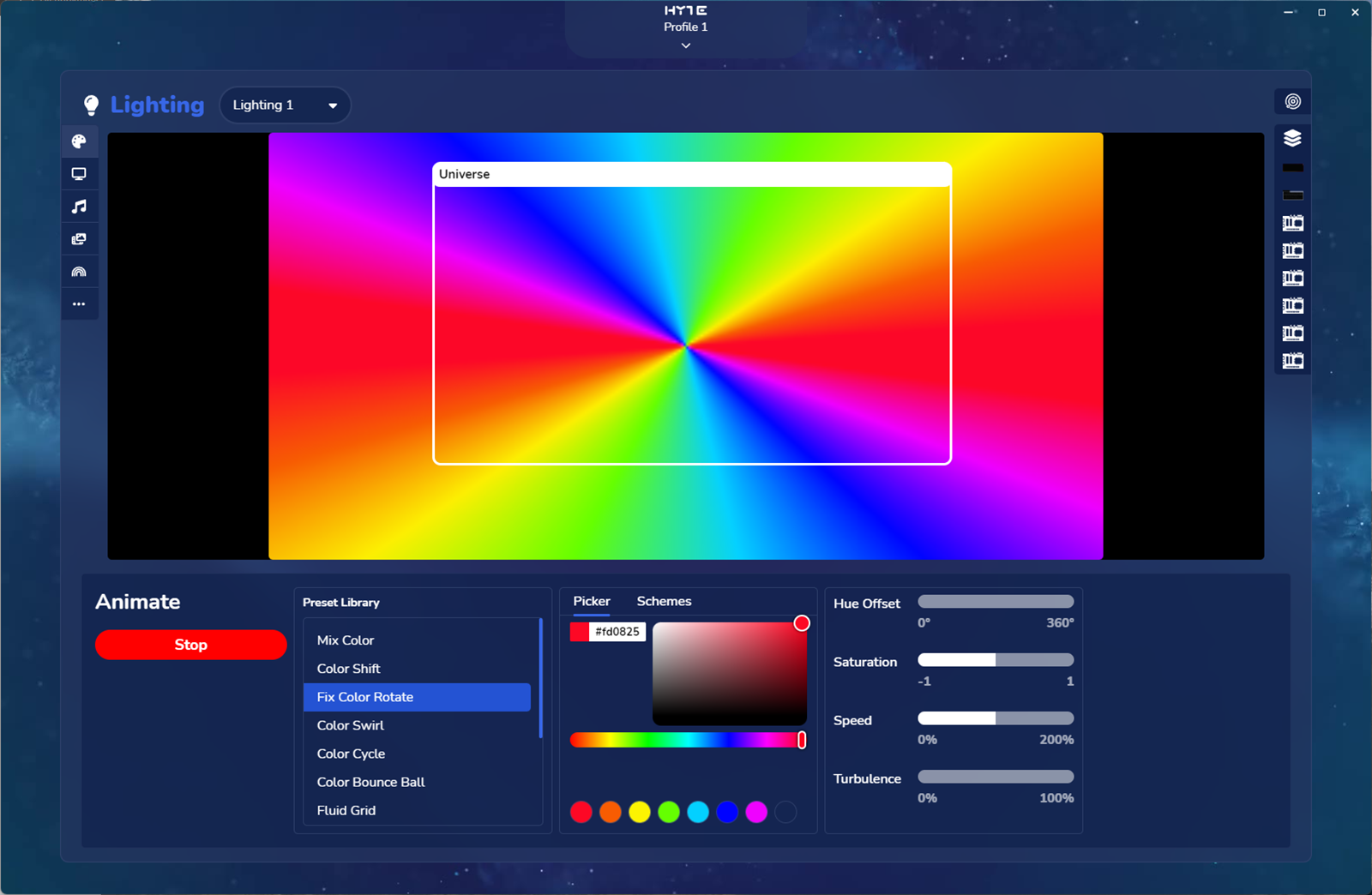Open the image gallery lighting mode
The height and width of the screenshot is (895, 1372).
point(79,239)
